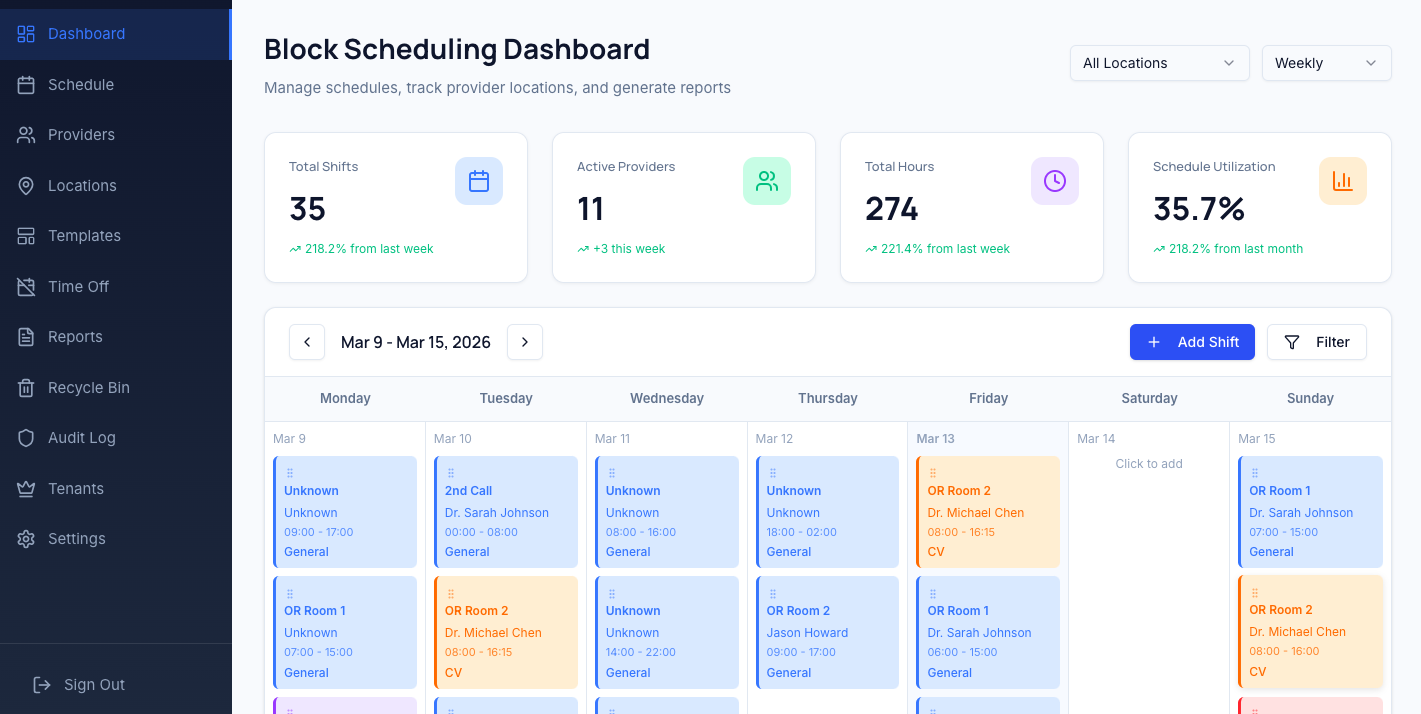The image size is (1421, 714).
Task: Click the Templates layout icon
Action: 27,236
